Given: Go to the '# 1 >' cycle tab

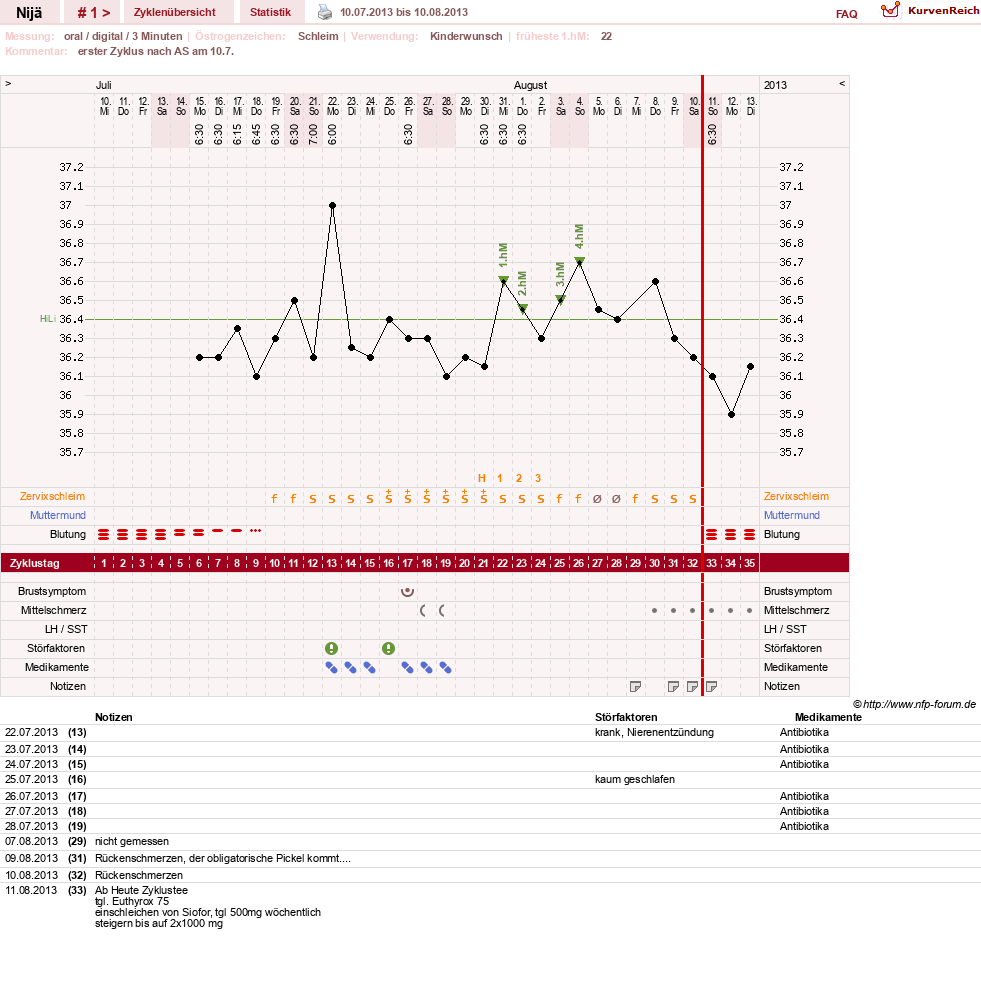Looking at the screenshot, I should (x=94, y=12).
